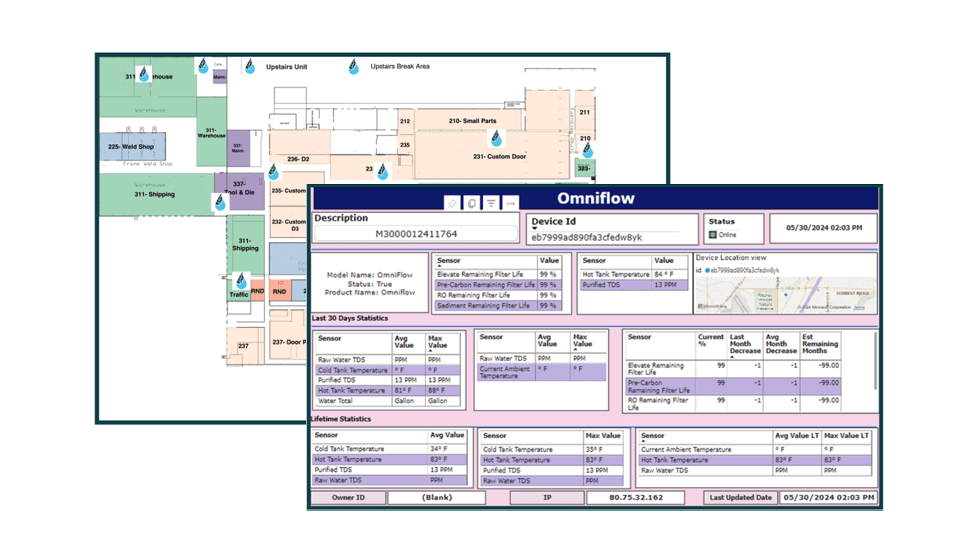Click the 323- green room label
Viewport: 961px width, 542px height.
[584, 168]
